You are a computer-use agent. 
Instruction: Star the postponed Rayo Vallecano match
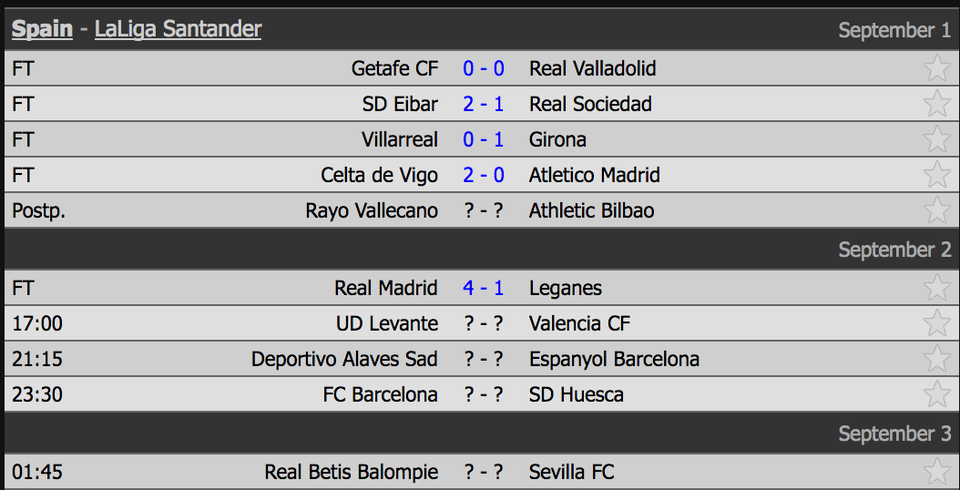pos(936,209)
